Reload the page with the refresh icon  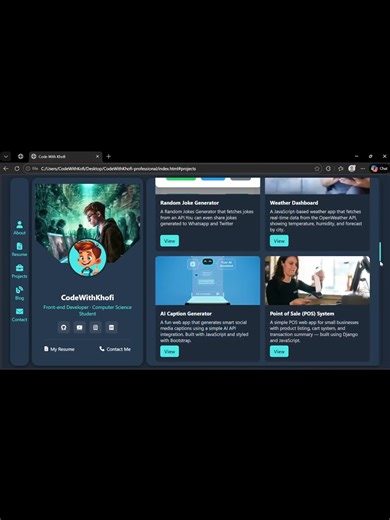(x=17, y=169)
